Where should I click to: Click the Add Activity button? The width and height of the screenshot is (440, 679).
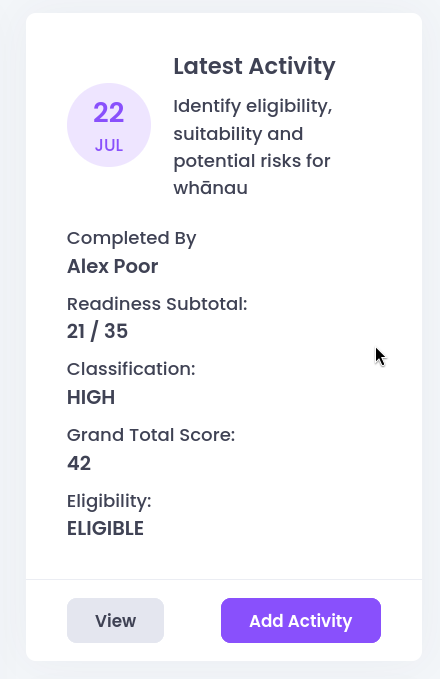pyautogui.click(x=301, y=621)
